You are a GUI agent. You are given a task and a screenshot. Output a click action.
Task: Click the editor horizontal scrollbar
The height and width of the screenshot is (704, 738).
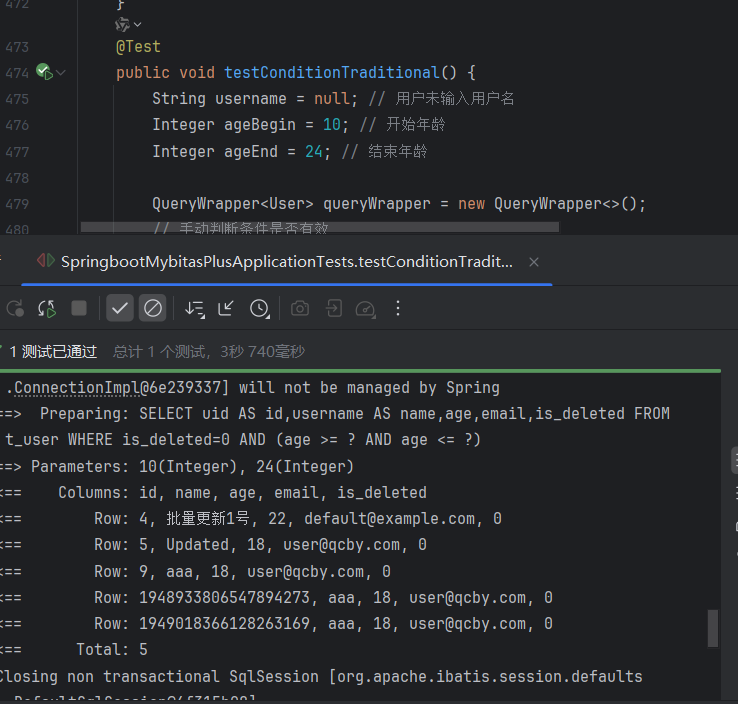[320, 227]
